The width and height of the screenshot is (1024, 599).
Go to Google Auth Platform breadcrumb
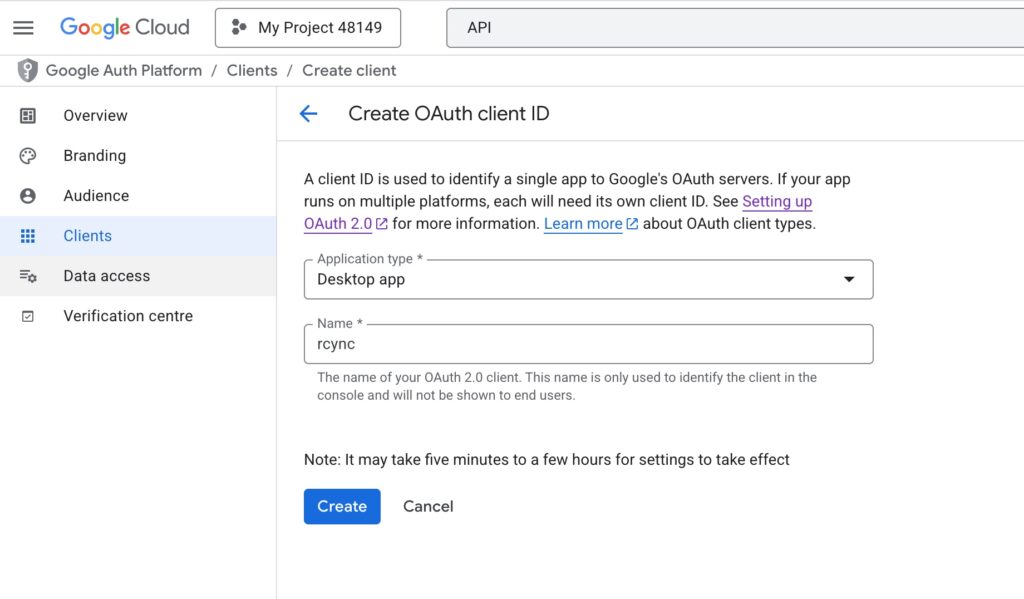tap(123, 71)
